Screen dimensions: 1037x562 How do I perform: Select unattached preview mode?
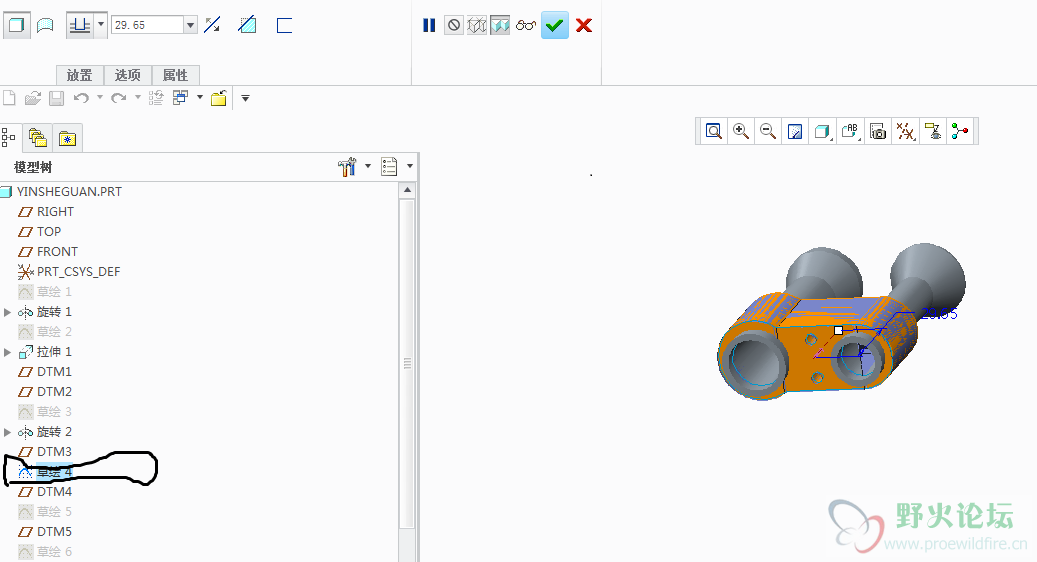pyautogui.click(x=476, y=26)
